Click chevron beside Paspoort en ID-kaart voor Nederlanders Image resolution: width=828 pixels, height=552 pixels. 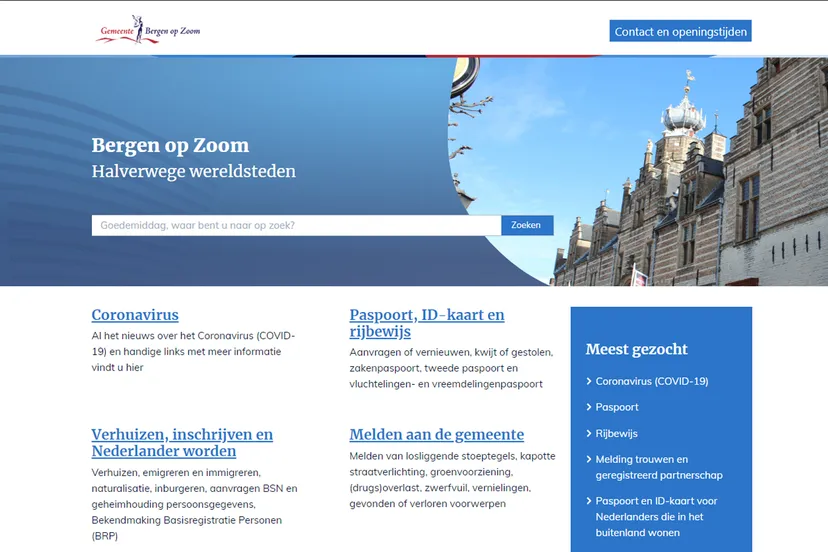[589, 500]
